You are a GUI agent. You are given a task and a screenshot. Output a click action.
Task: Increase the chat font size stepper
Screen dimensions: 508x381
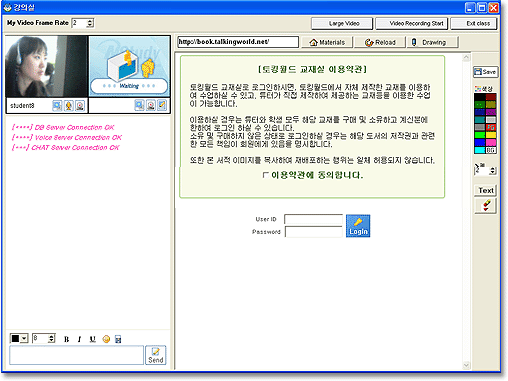point(51,337)
